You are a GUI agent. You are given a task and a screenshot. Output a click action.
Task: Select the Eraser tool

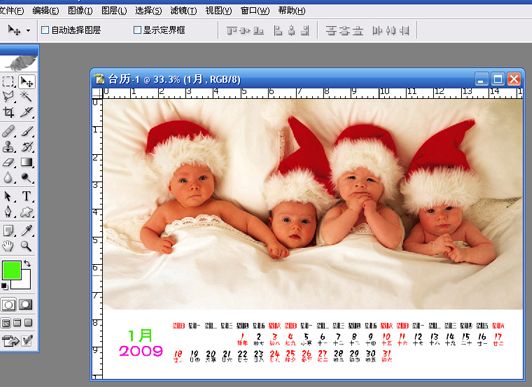(8, 162)
